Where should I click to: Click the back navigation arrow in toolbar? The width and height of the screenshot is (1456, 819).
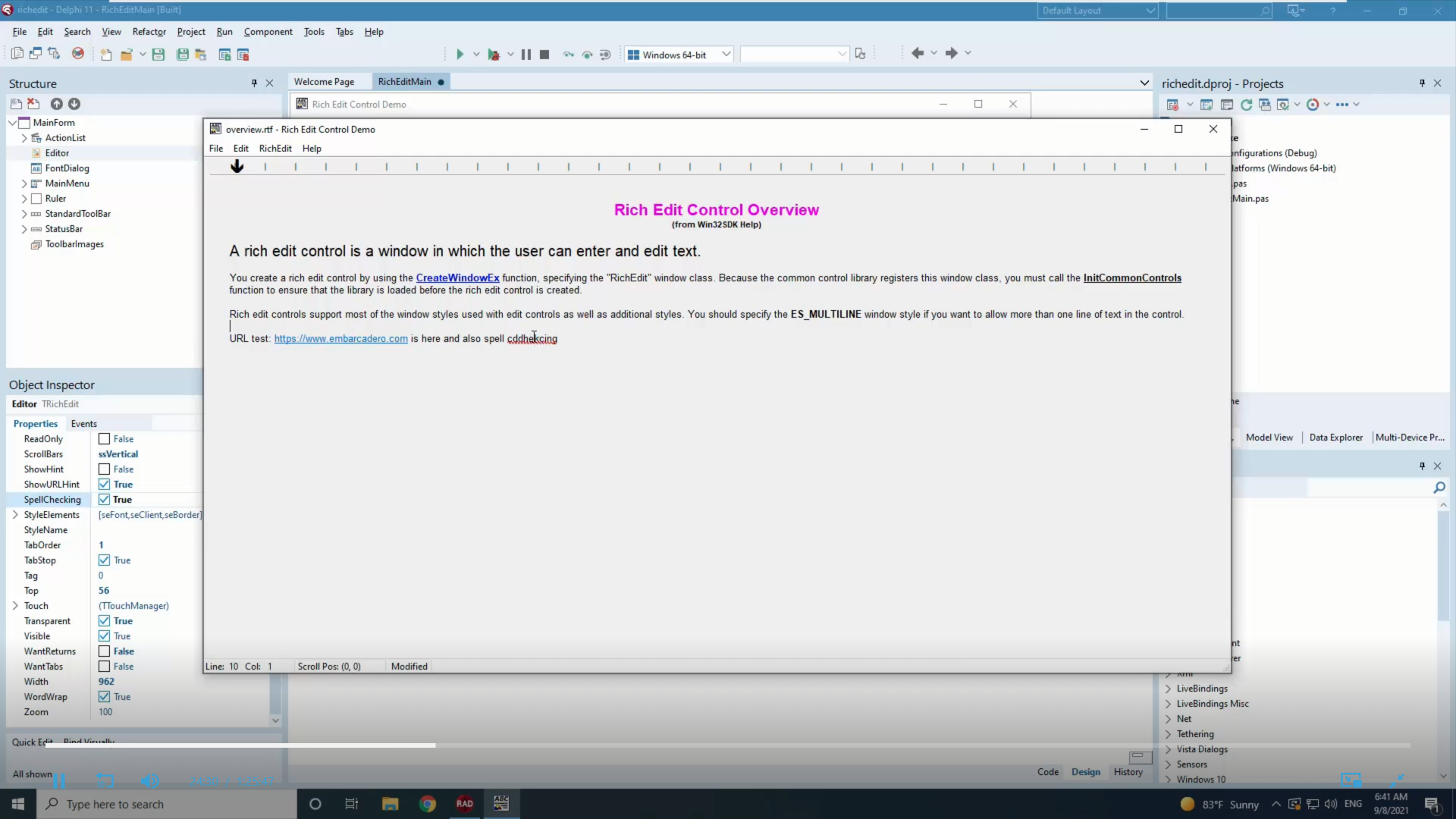[918, 53]
